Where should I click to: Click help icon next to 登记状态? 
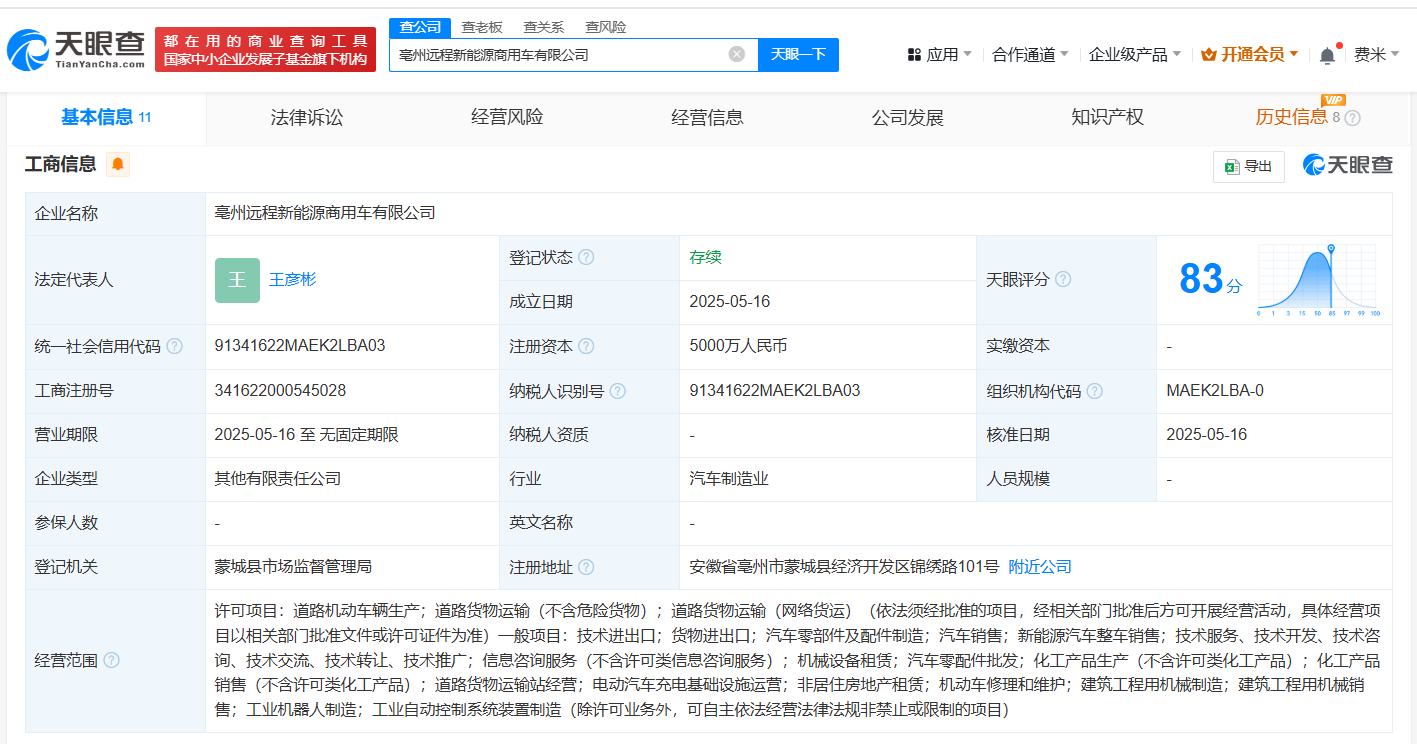click(586, 258)
